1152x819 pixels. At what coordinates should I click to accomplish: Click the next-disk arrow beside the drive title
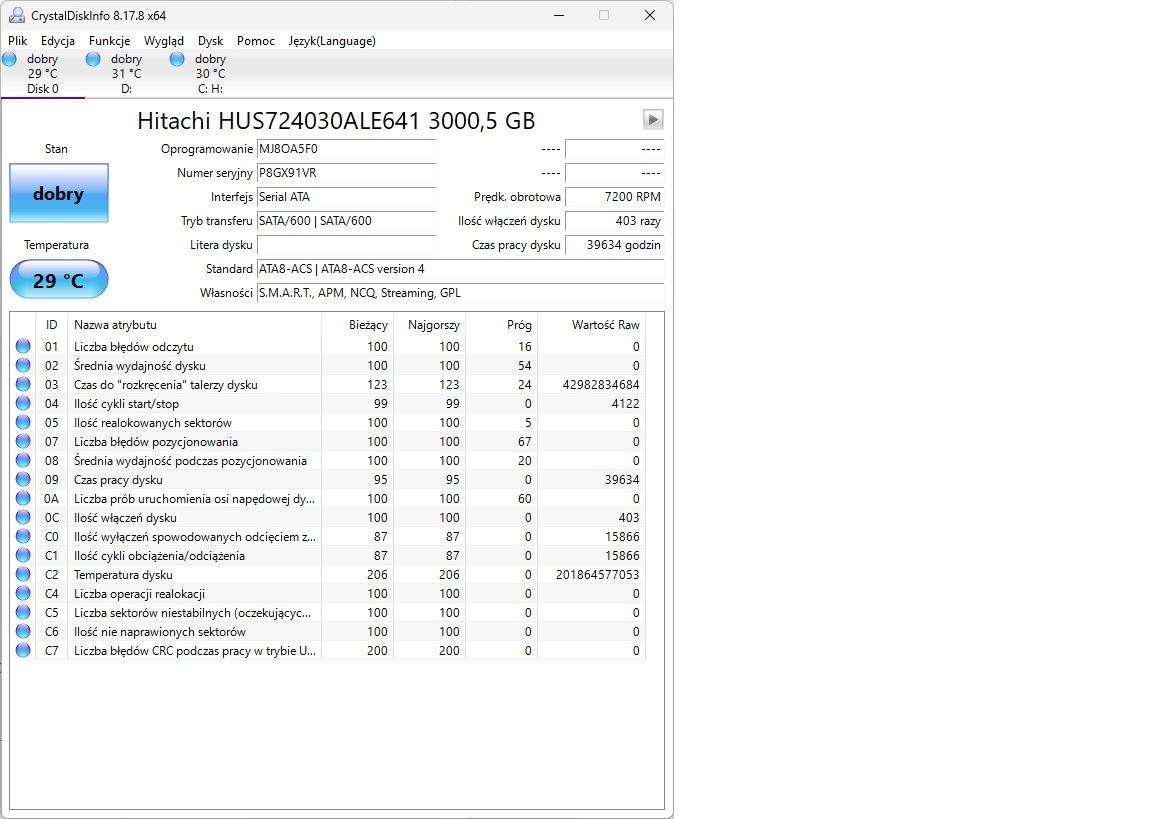point(653,119)
